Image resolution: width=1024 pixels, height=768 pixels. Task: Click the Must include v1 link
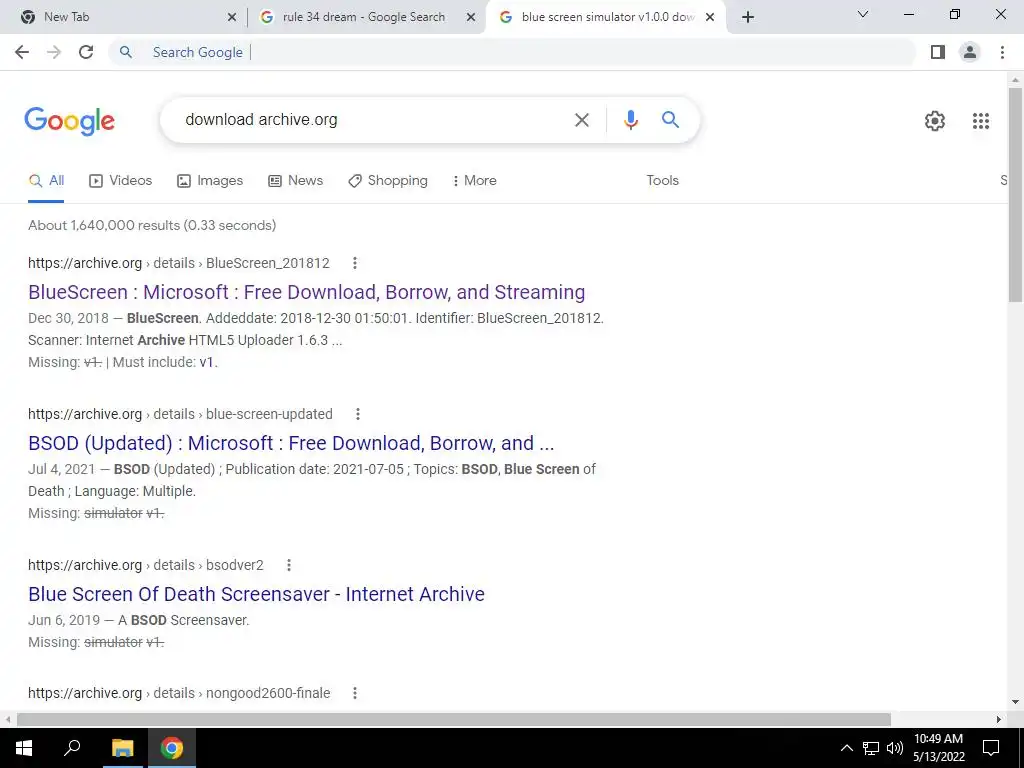click(x=206, y=362)
